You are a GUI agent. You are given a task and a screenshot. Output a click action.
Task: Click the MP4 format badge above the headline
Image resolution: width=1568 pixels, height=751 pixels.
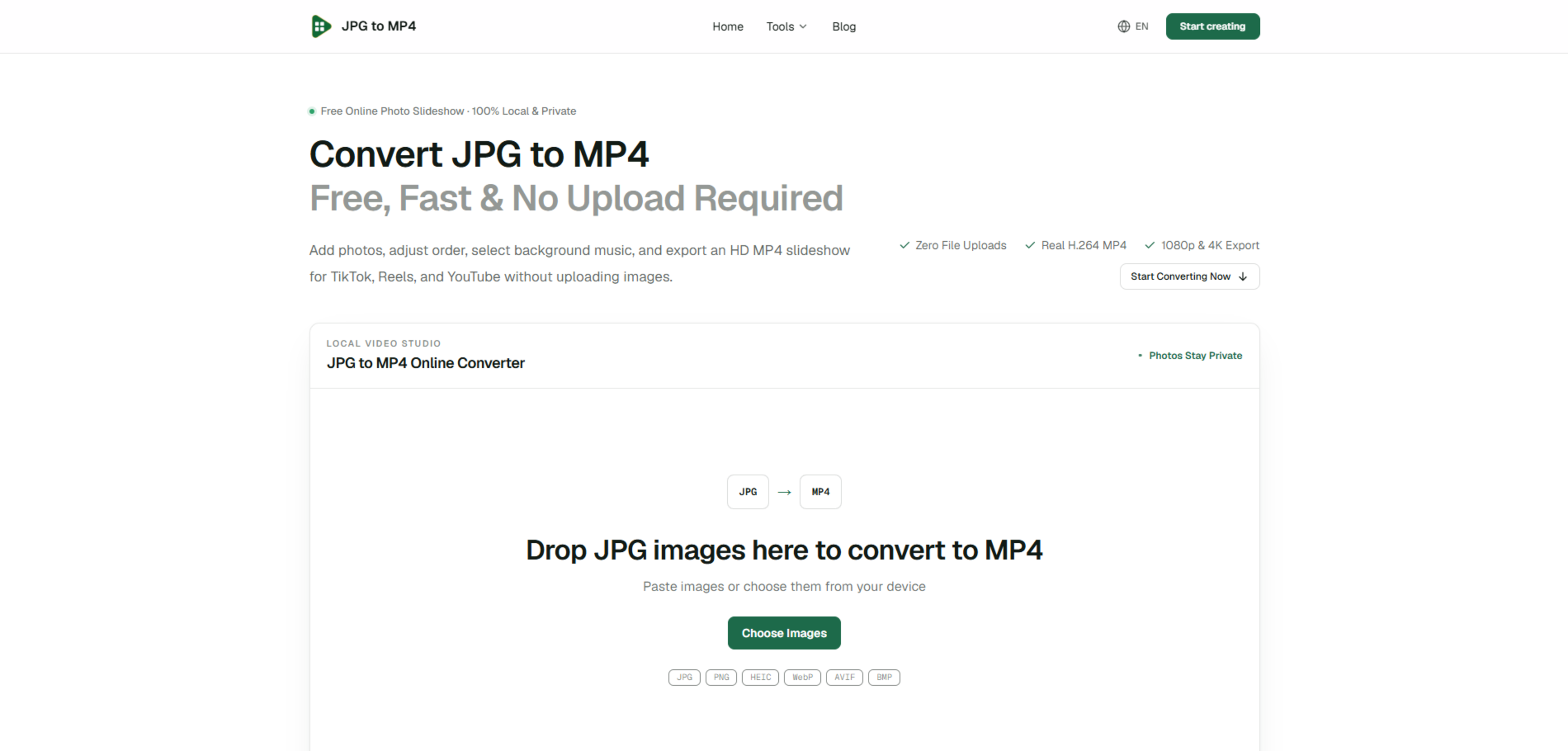820,492
